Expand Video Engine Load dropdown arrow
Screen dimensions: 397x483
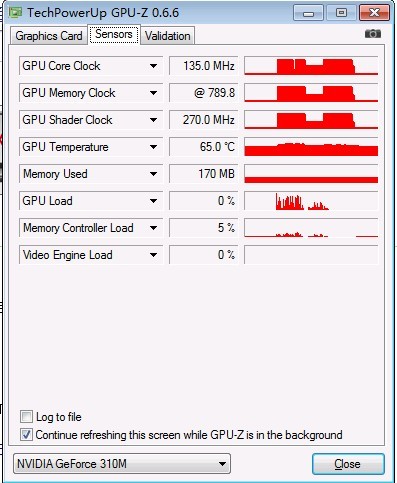coord(153,255)
